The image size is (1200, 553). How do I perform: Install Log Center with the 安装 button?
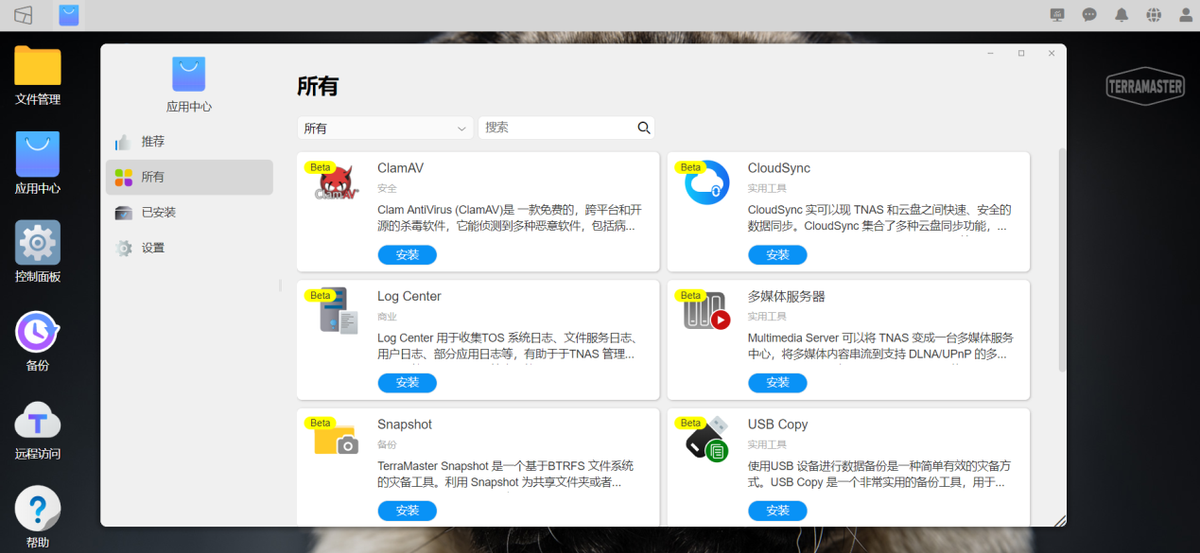[x=407, y=383]
